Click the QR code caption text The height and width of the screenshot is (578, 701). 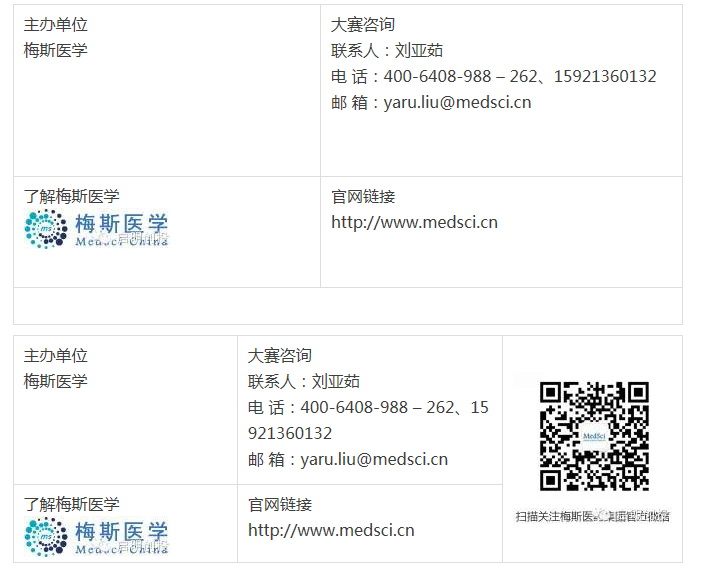tap(593, 517)
